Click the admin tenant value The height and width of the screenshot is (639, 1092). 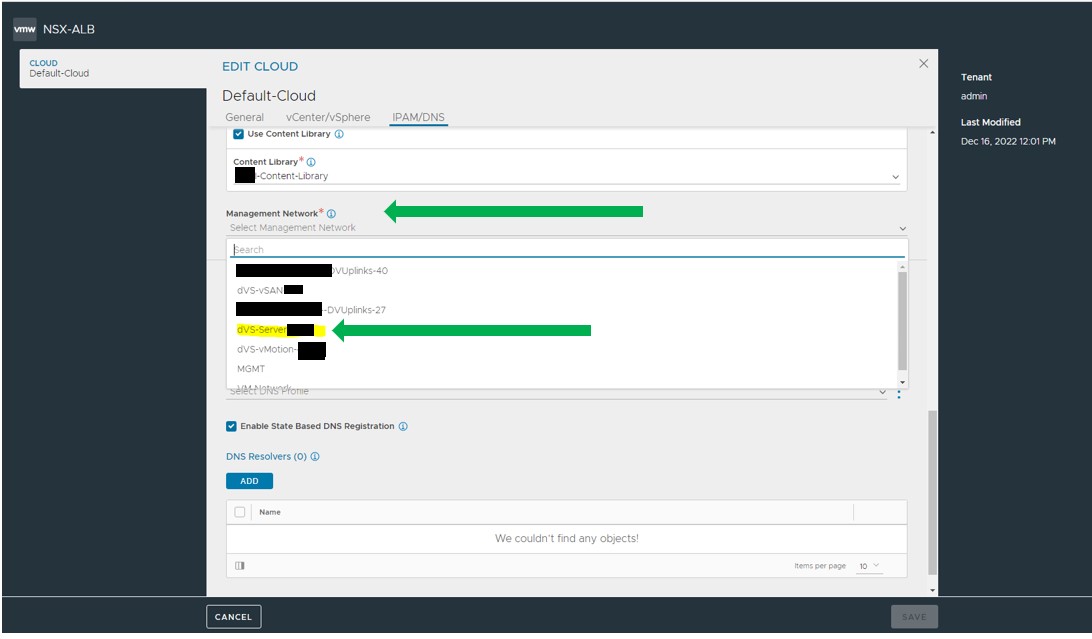coord(974,96)
